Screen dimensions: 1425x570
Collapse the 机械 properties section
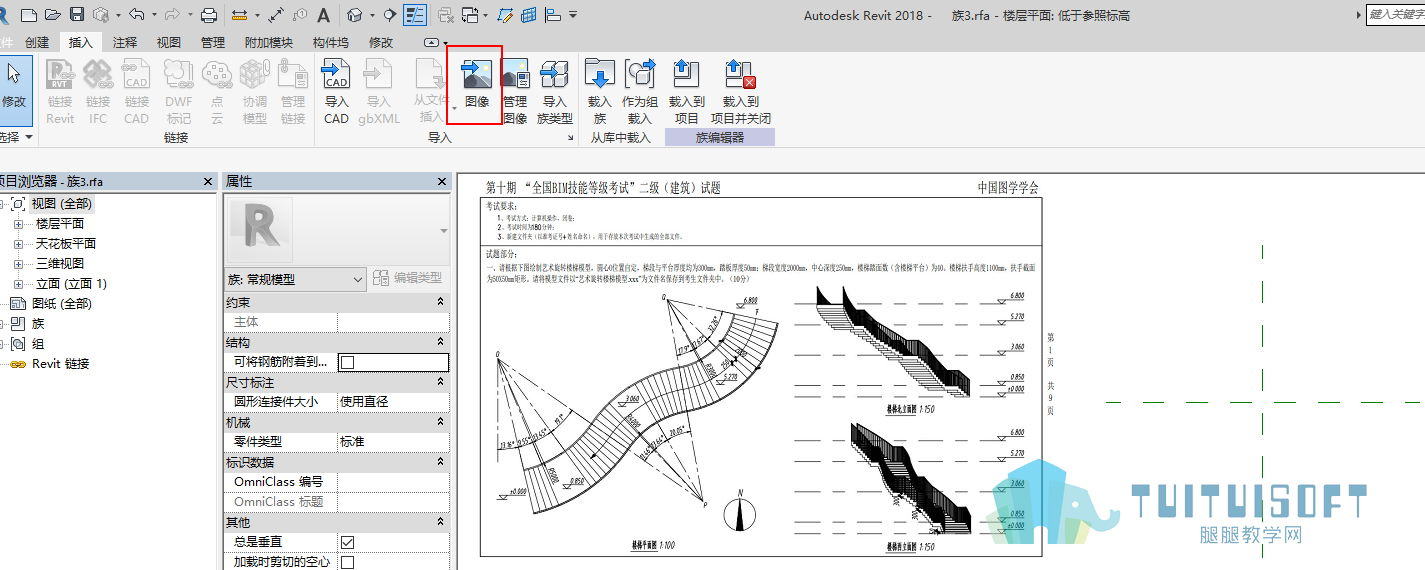(x=441, y=422)
